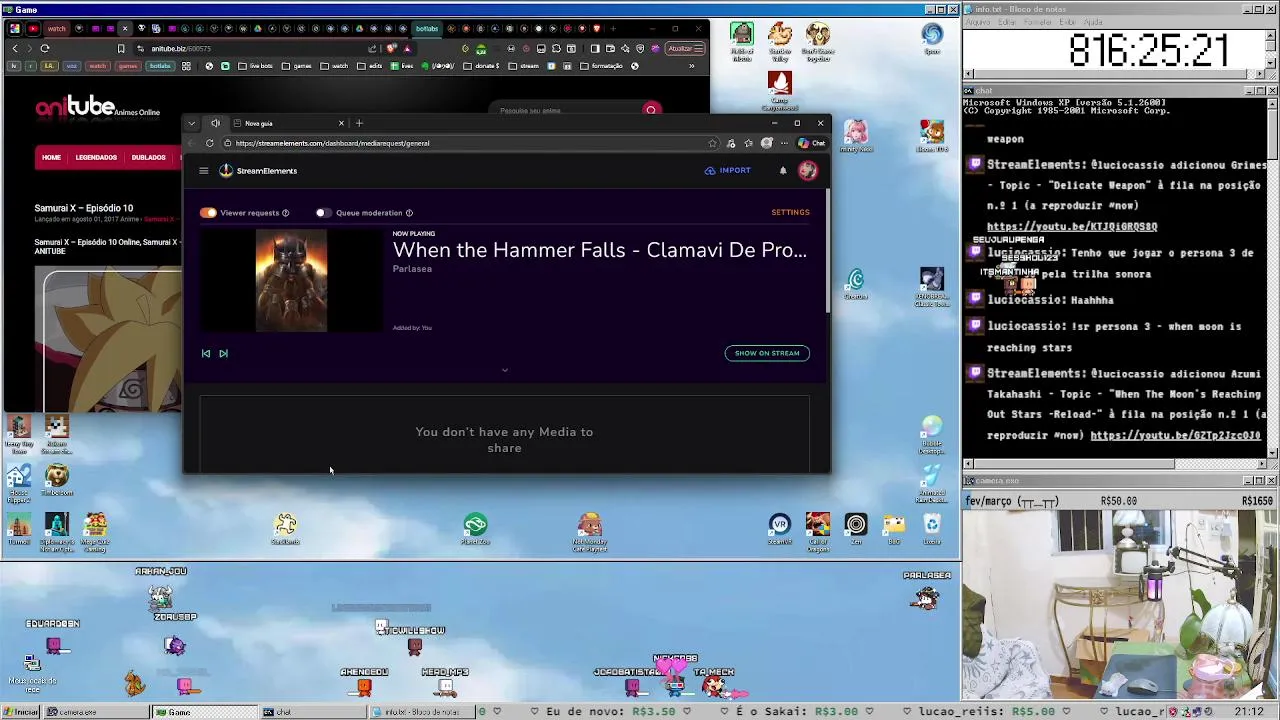Toggle the Queue moderation switch
This screenshot has height=720, width=1280.
coord(322,213)
